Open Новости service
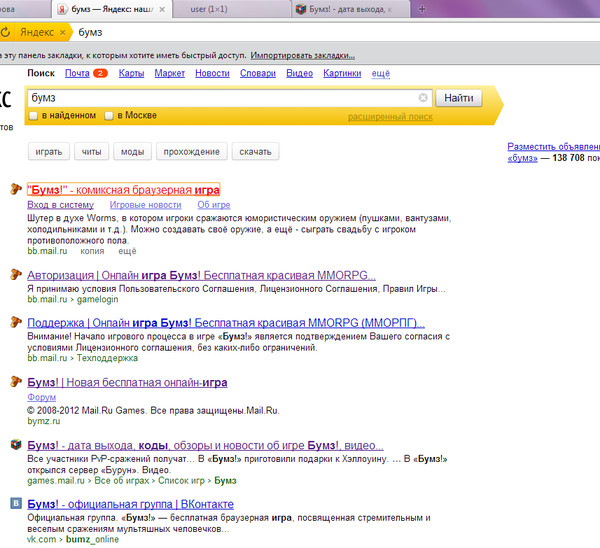 point(212,73)
